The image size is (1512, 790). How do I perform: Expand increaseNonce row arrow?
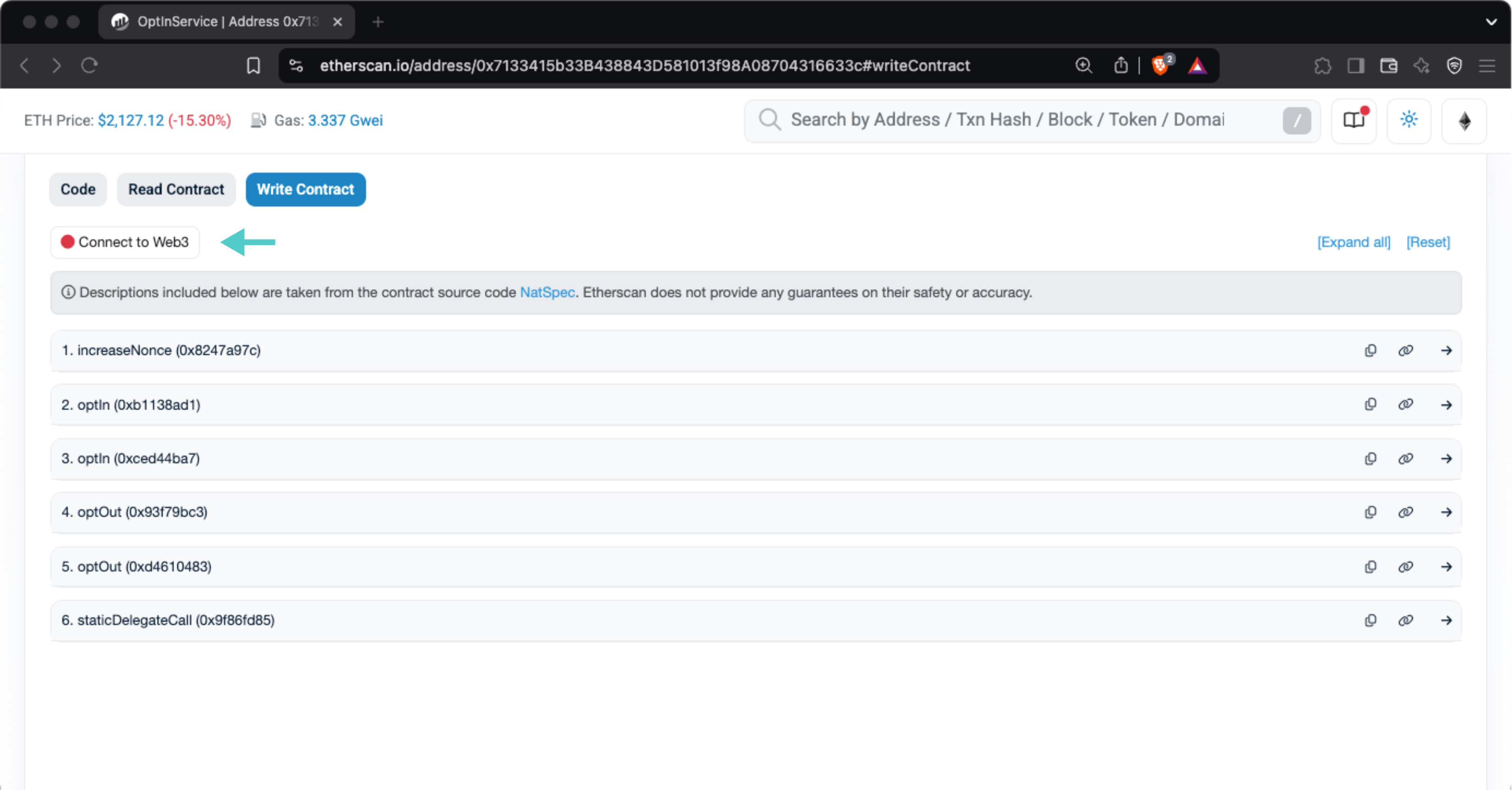(x=1446, y=351)
